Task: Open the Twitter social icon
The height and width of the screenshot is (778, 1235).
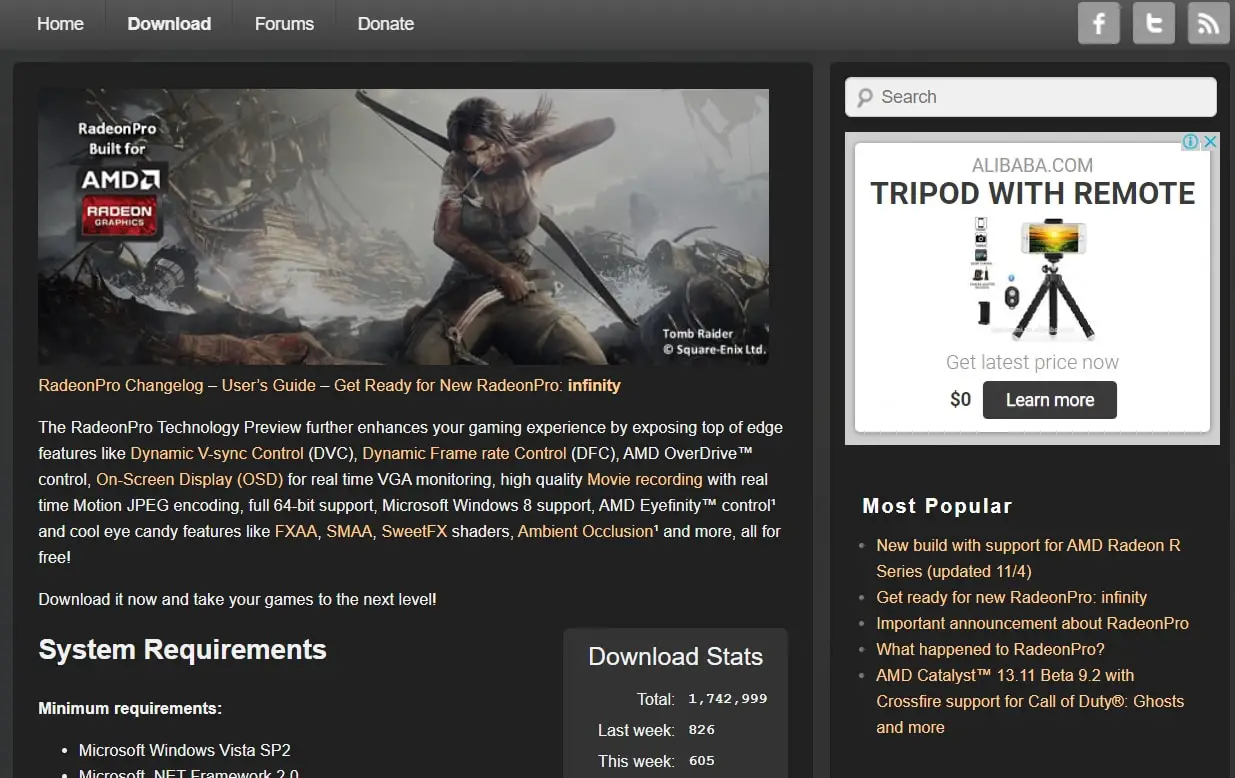Action: pos(1153,23)
